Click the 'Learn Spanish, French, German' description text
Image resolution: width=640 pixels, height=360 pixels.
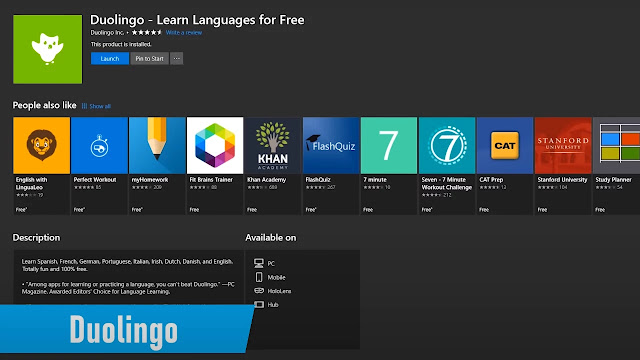127,265
